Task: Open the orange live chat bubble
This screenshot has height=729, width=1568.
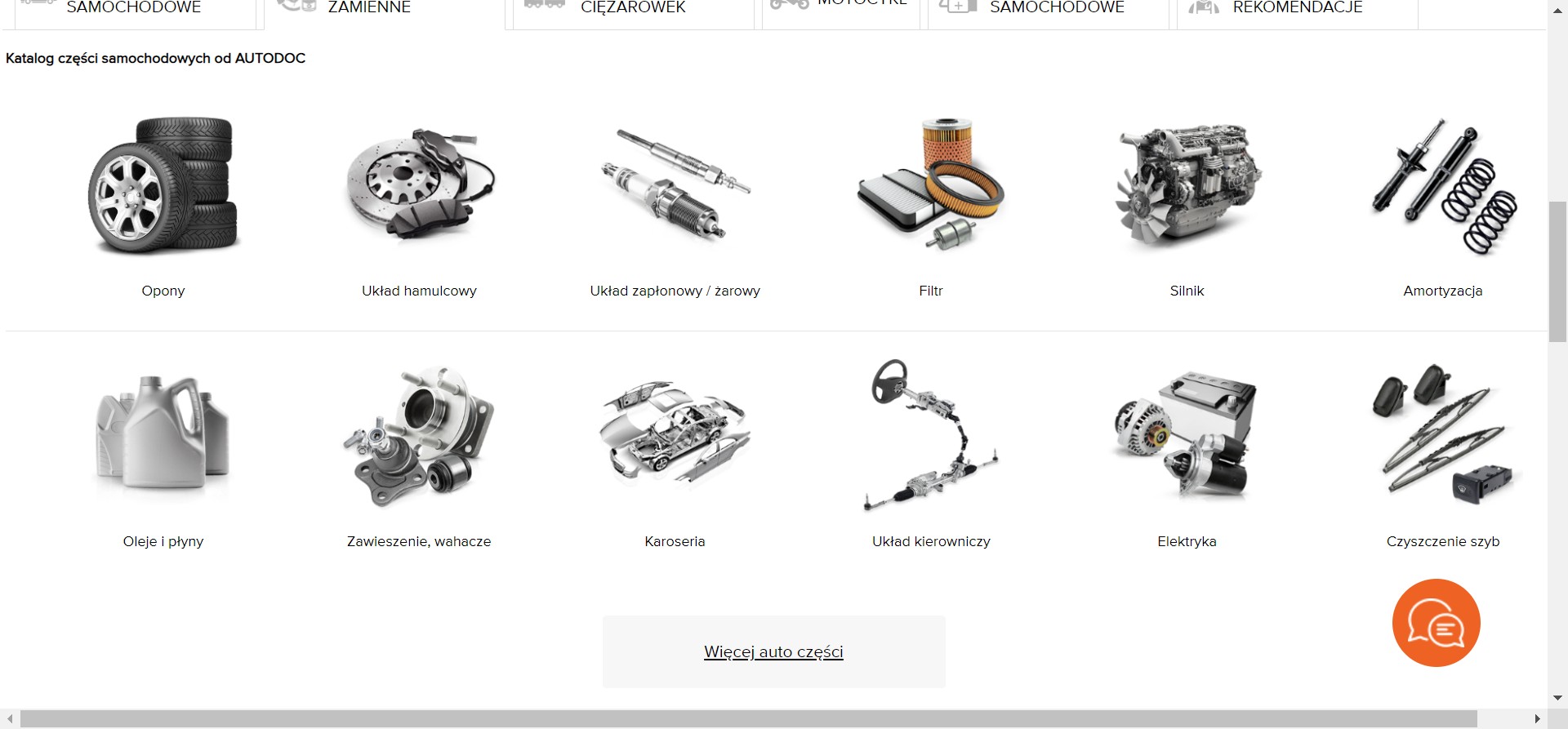Action: click(1436, 623)
